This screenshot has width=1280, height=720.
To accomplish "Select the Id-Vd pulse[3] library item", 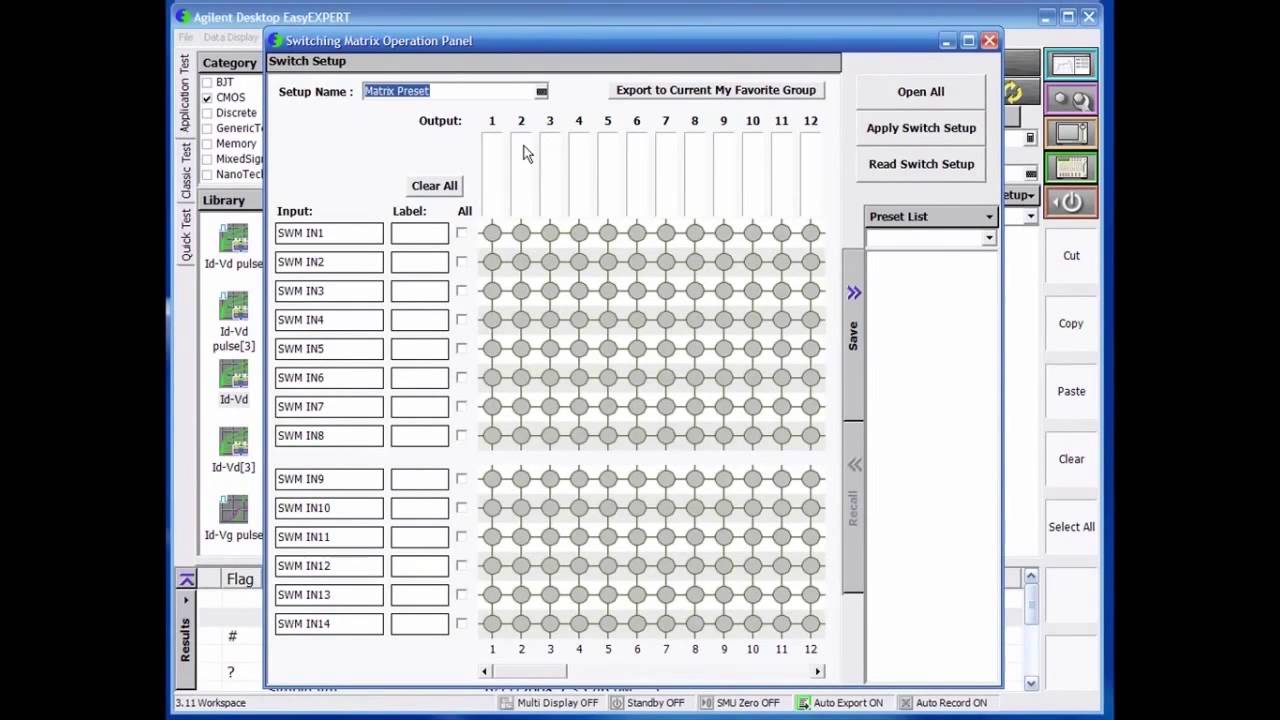I will coord(233,307).
